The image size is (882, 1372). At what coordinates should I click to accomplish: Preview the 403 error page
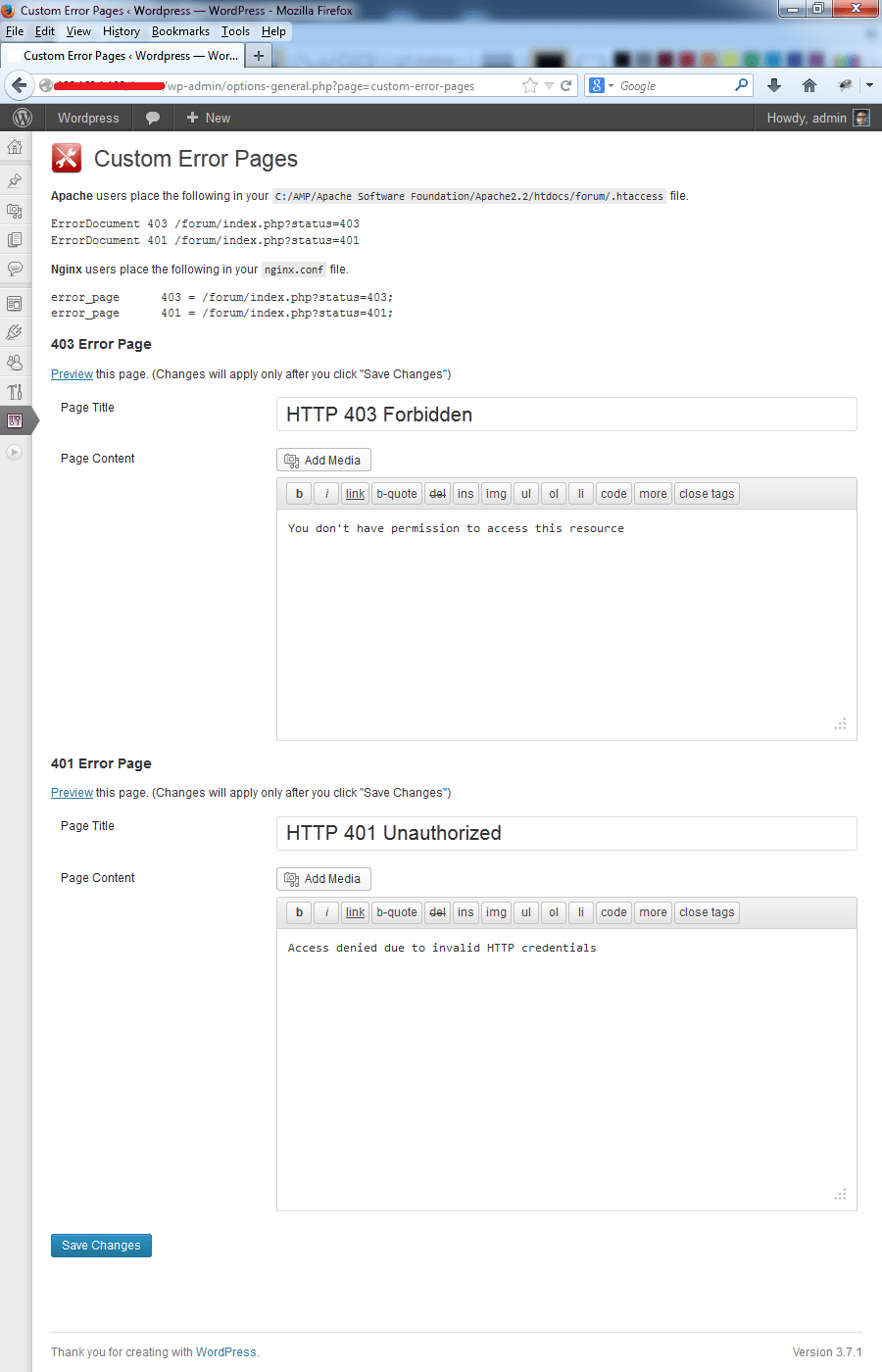(72, 374)
